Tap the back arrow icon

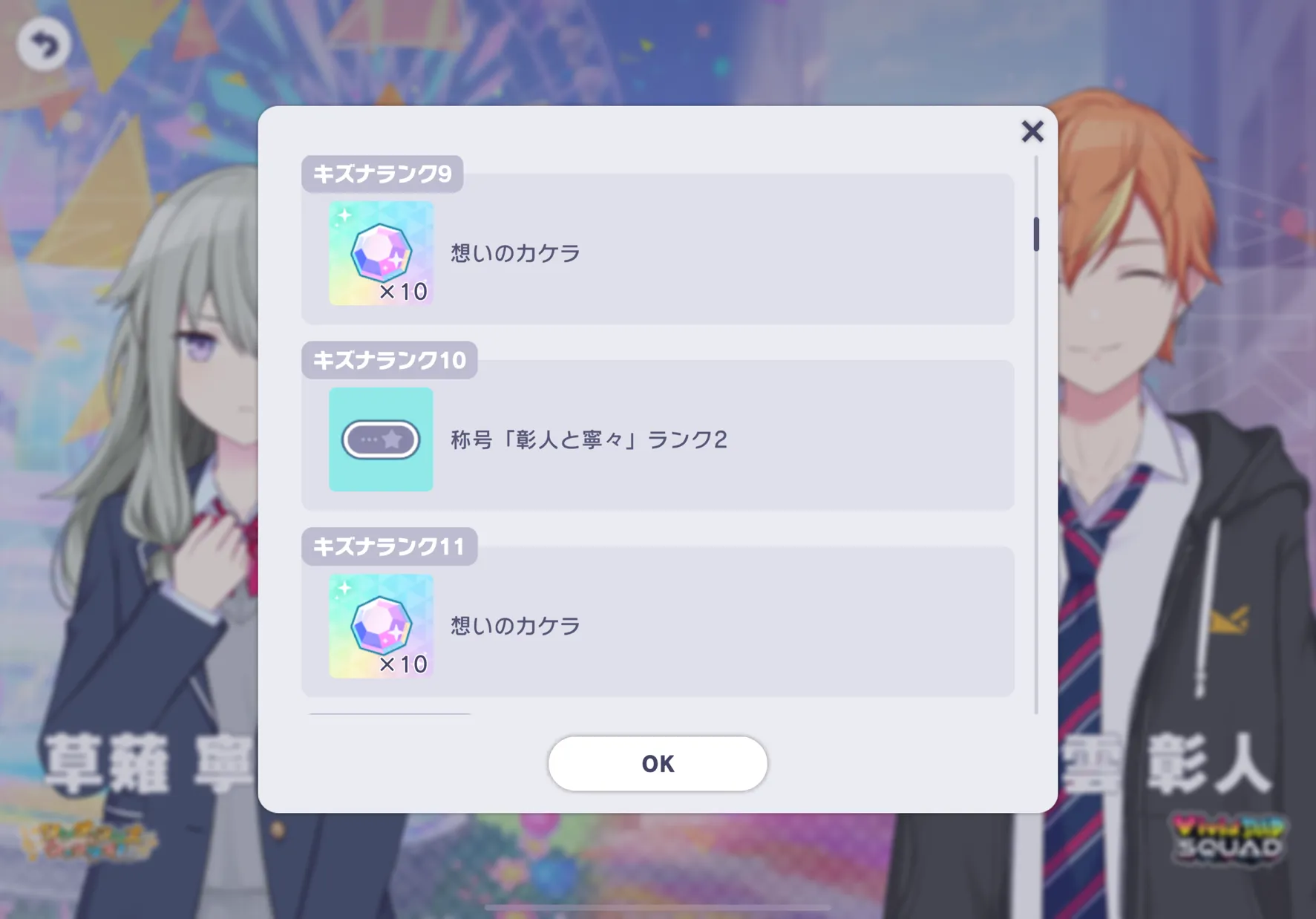[43, 45]
